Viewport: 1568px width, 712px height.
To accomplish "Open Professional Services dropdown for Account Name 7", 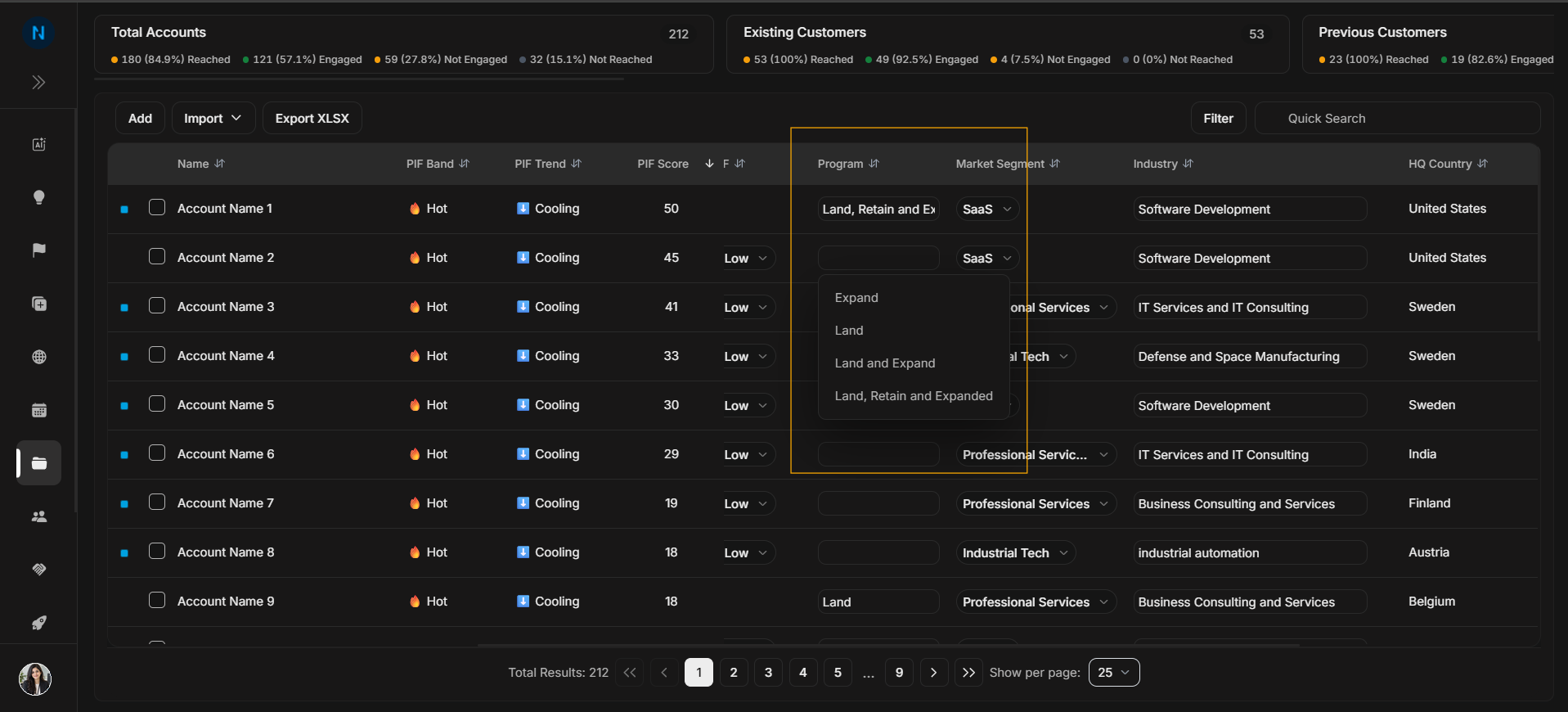I will (x=1036, y=504).
